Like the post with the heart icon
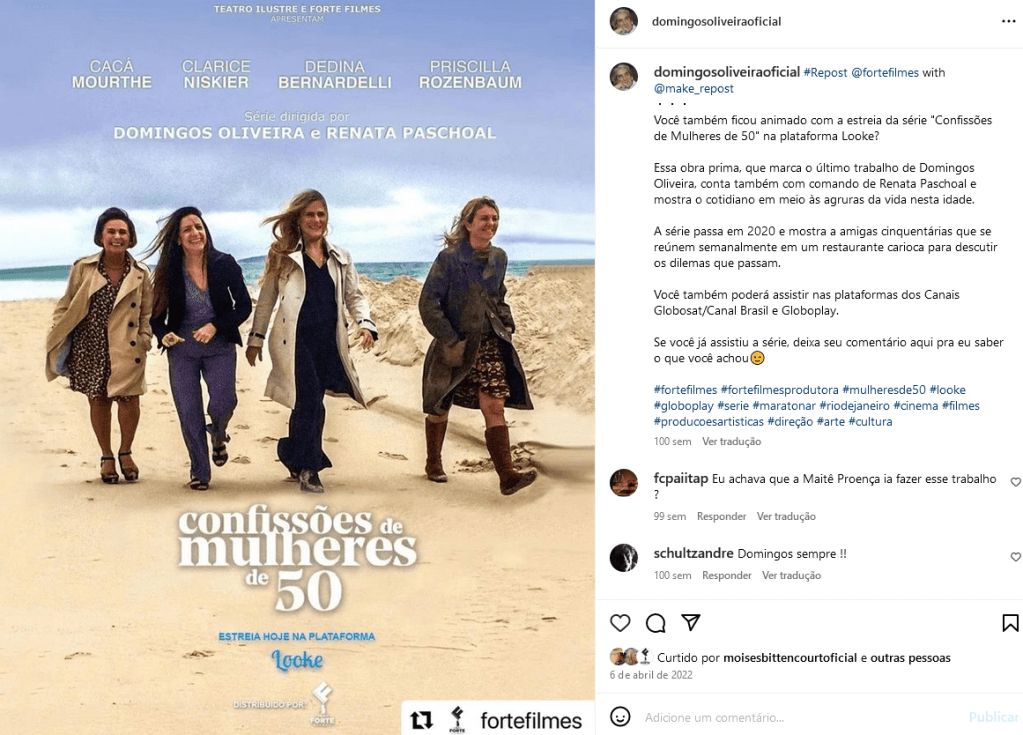The width and height of the screenshot is (1023, 735). (620, 623)
